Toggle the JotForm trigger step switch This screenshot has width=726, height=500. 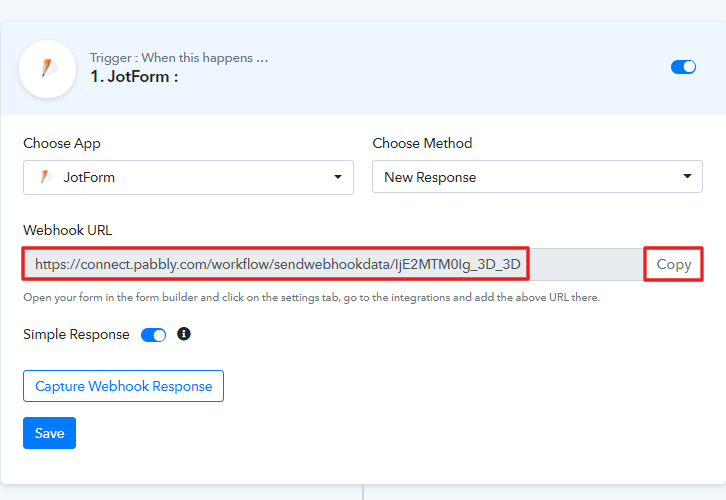click(683, 67)
